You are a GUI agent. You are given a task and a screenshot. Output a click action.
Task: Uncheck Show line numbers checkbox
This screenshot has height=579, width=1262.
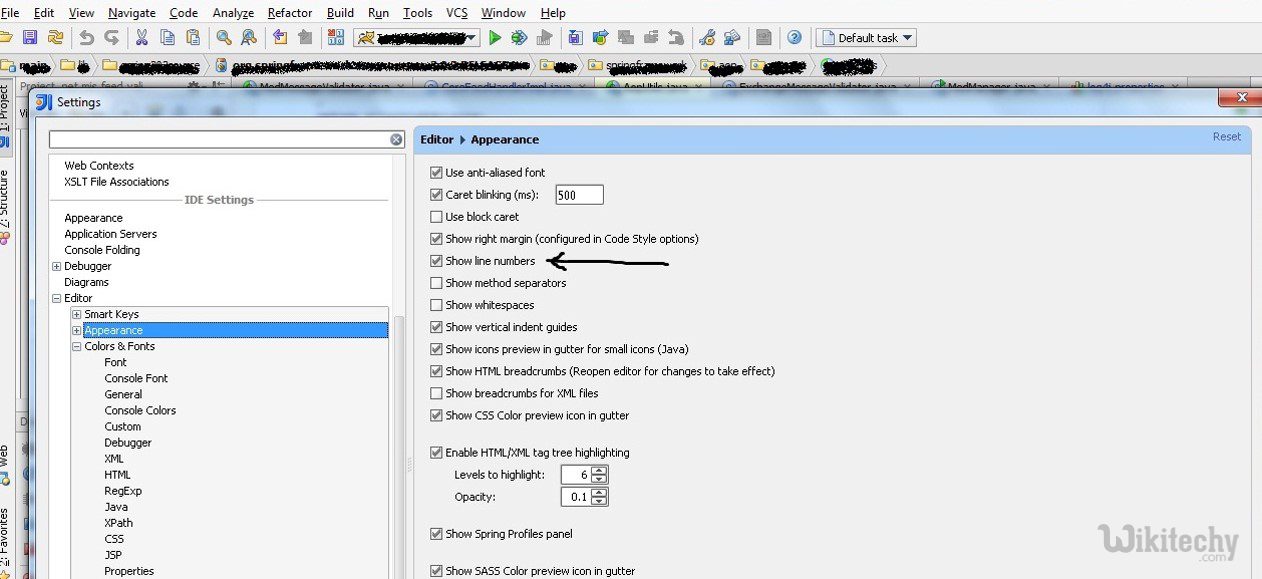[x=436, y=261]
